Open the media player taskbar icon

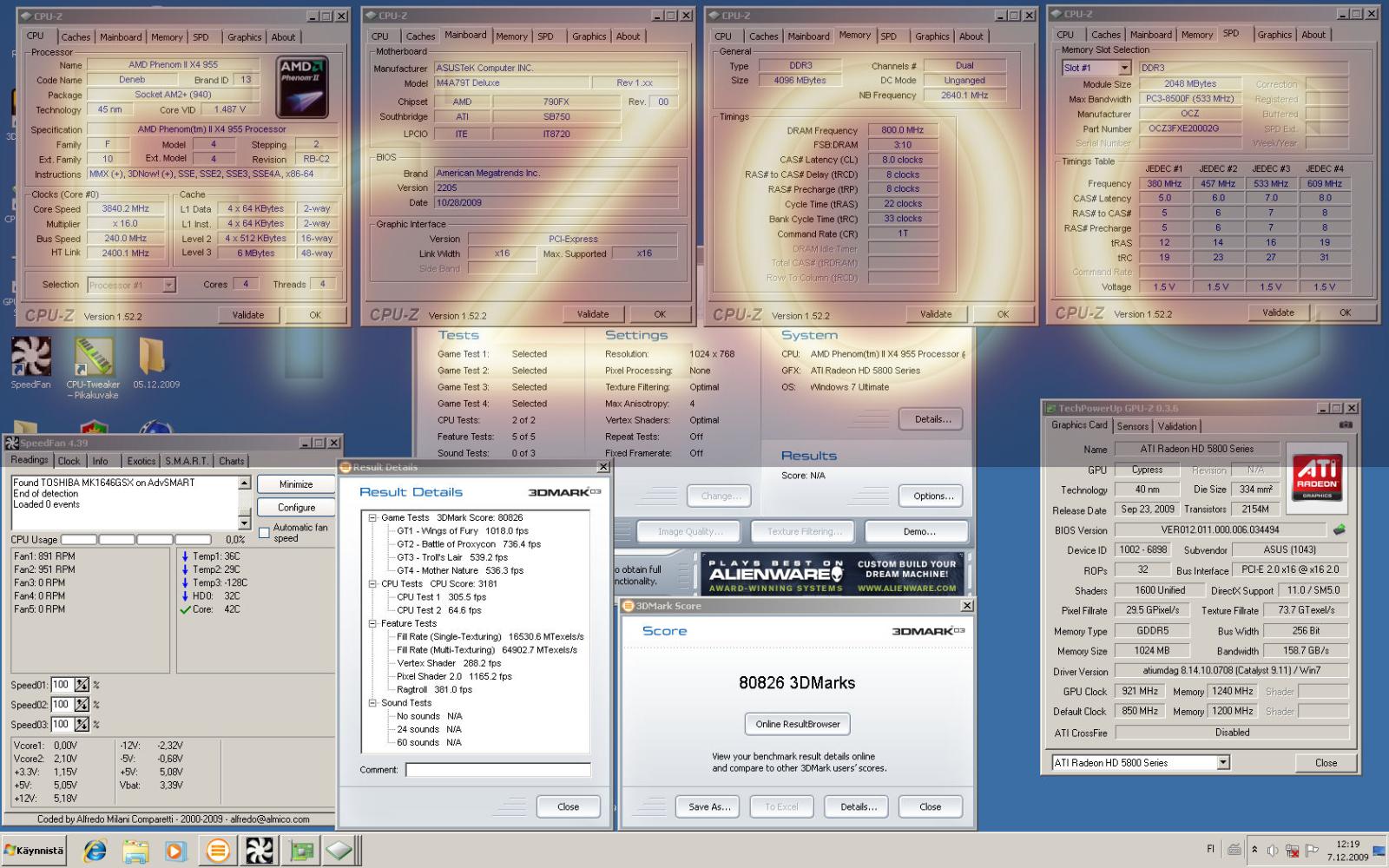(x=175, y=851)
